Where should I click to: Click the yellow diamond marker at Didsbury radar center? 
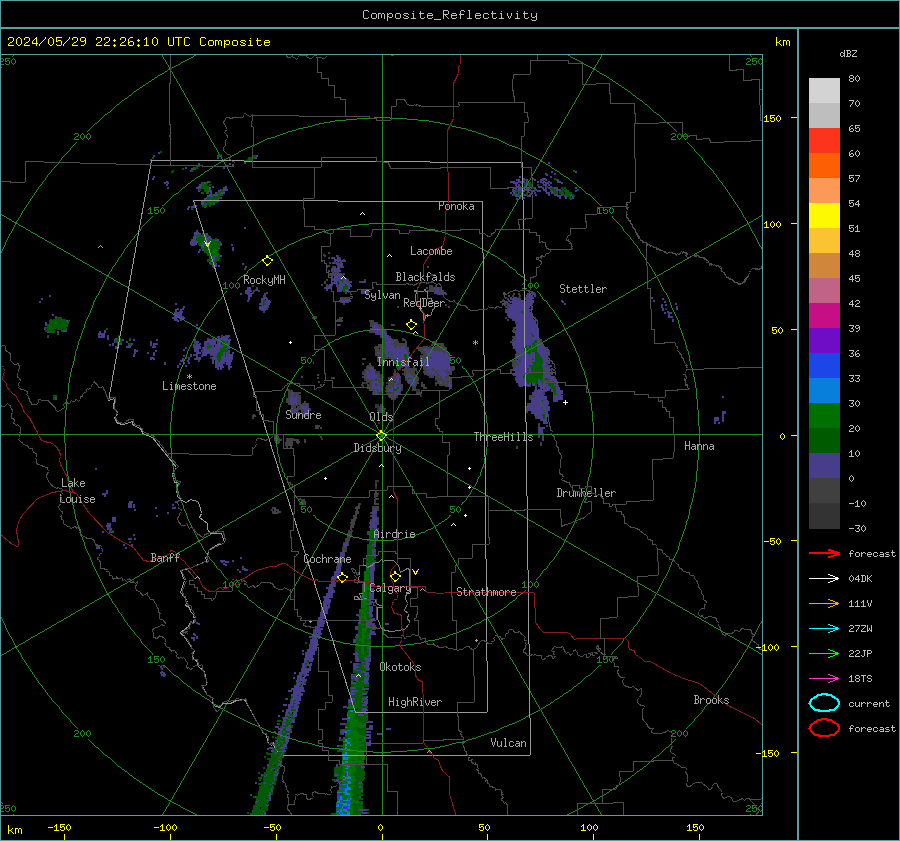click(x=382, y=436)
